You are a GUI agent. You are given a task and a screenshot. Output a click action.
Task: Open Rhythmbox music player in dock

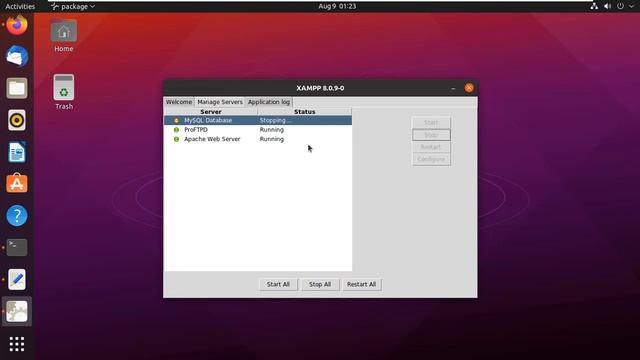[x=17, y=120]
